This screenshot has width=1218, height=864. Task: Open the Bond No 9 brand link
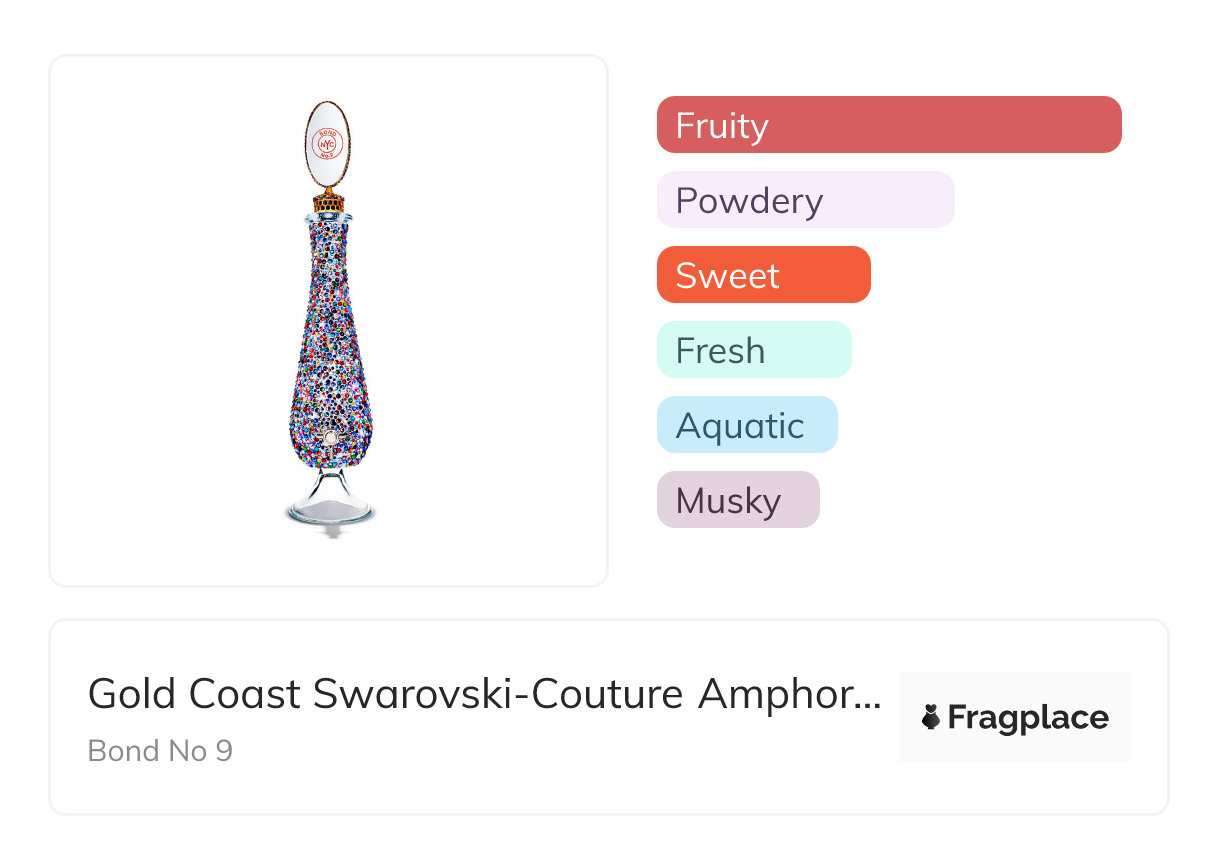pos(160,750)
